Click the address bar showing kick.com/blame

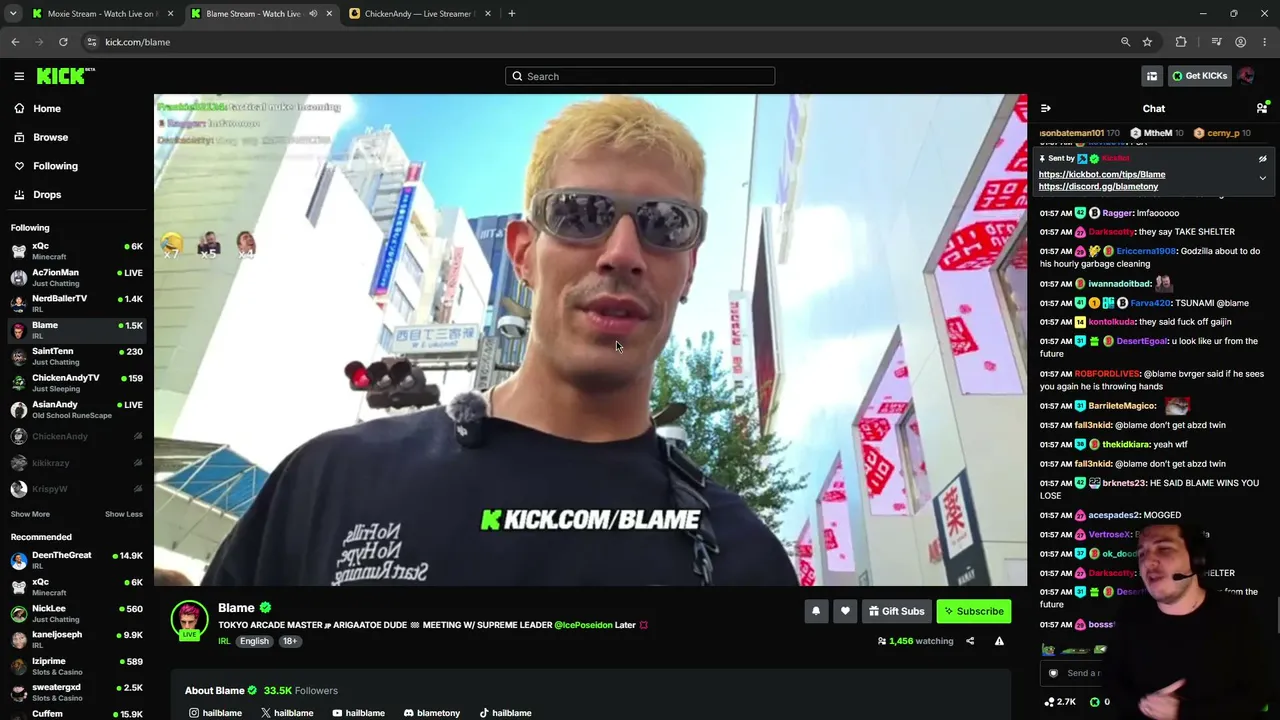coord(600,42)
